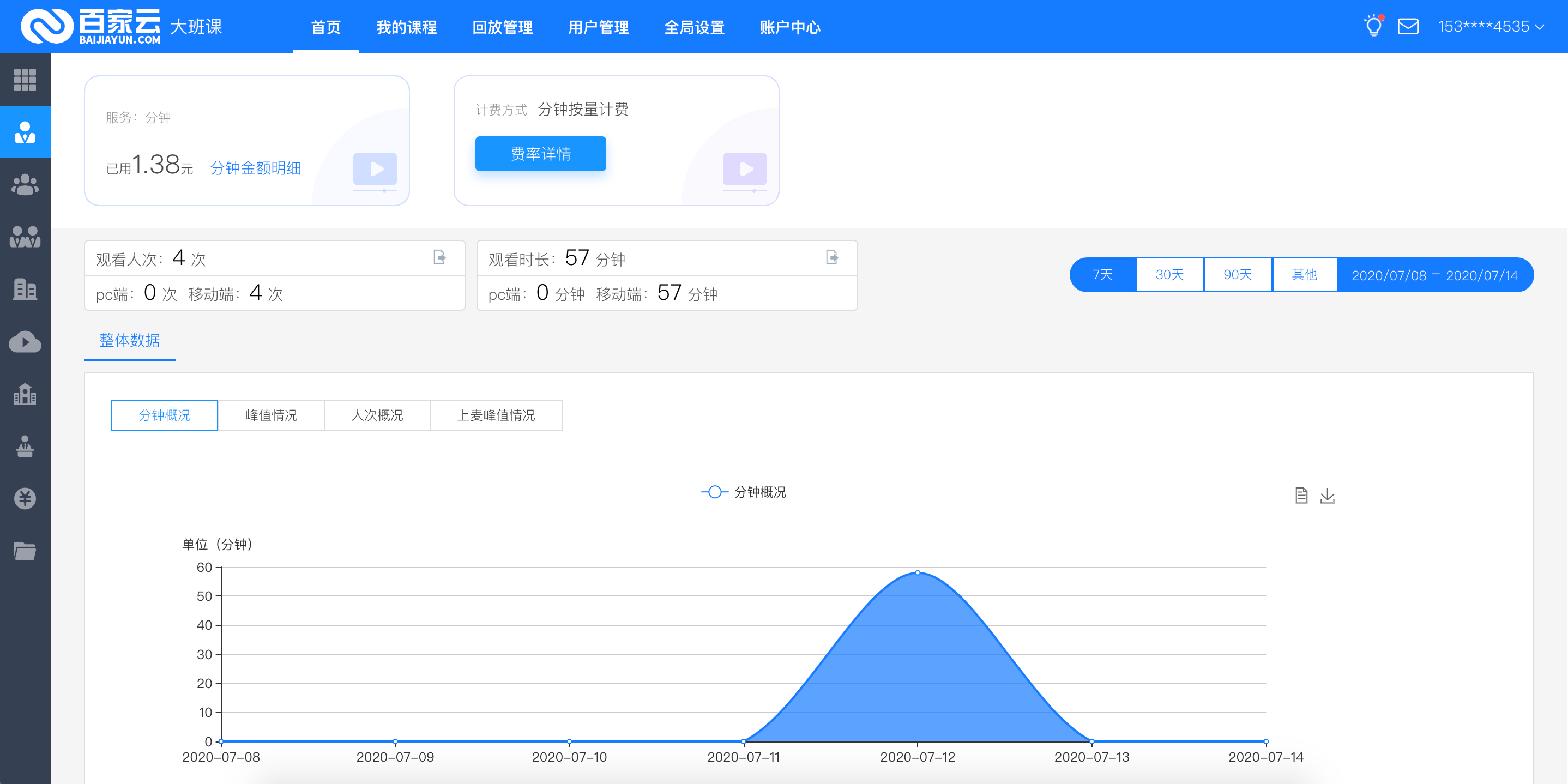Open 用户管理 menu
Viewport: 1568px width, 784px height.
pyautogui.click(x=598, y=27)
